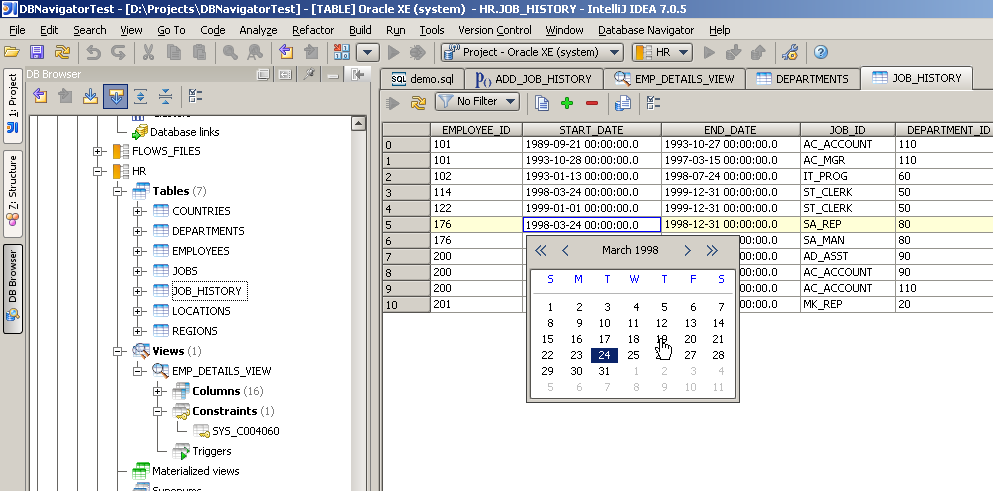Collapse the Constraints node
This screenshot has height=491, width=993.
pyautogui.click(x=158, y=411)
